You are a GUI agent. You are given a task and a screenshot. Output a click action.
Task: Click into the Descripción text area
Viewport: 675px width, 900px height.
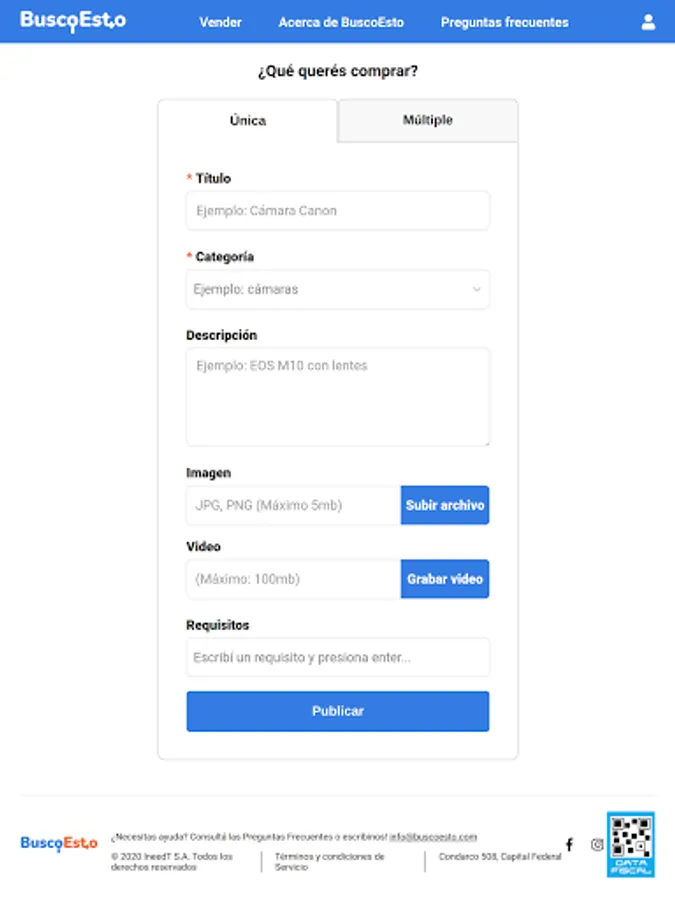point(338,397)
